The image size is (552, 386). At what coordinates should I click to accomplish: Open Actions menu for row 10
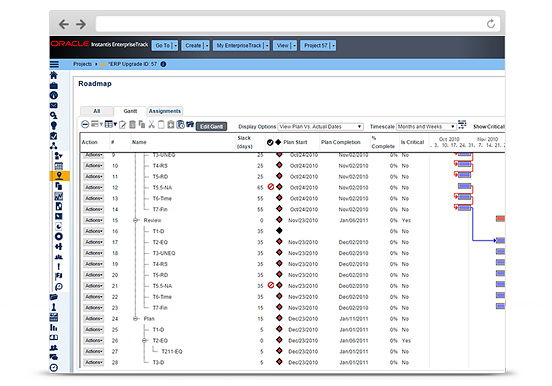pyautogui.click(x=94, y=166)
